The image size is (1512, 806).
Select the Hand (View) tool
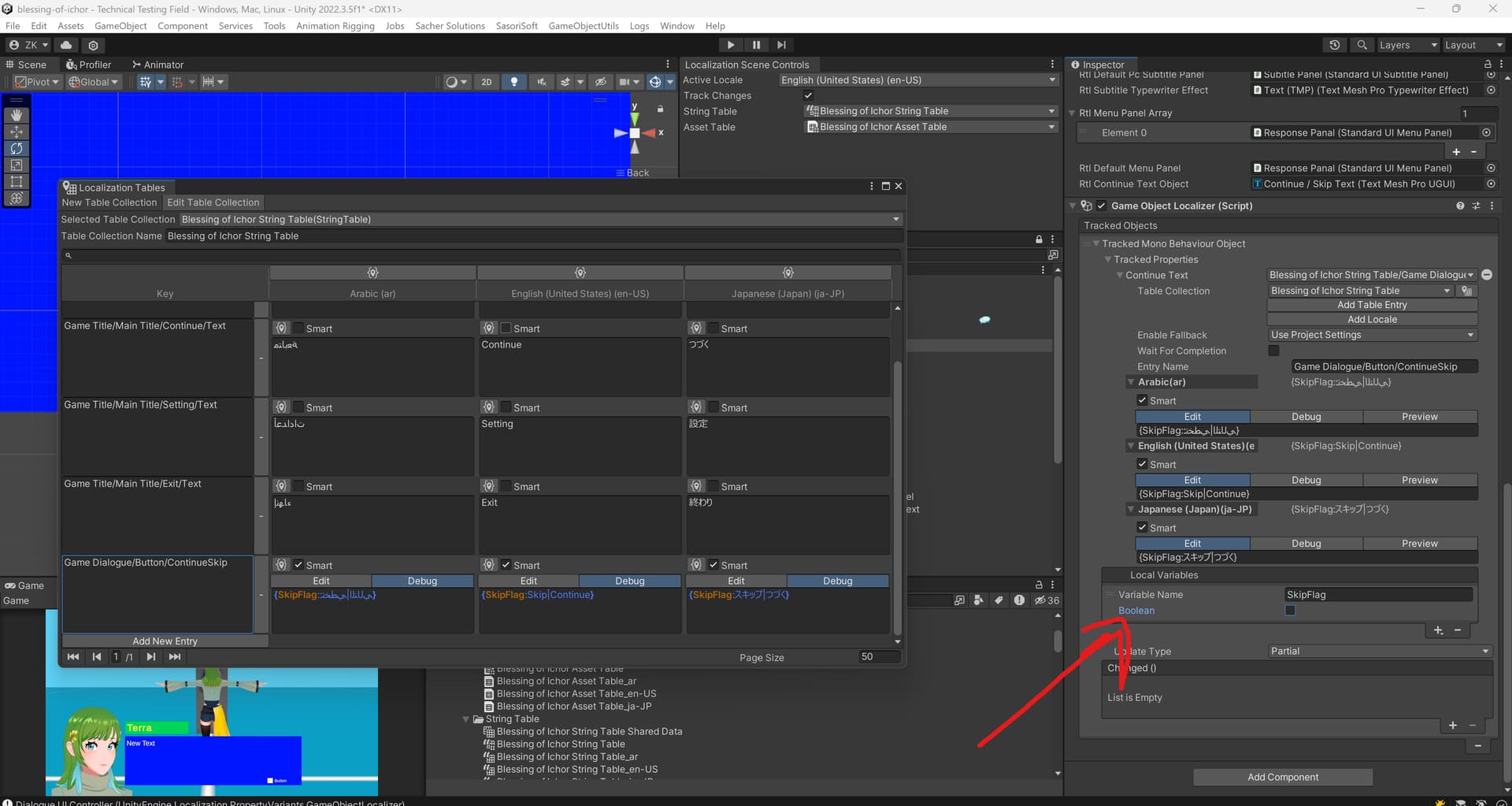(17, 114)
